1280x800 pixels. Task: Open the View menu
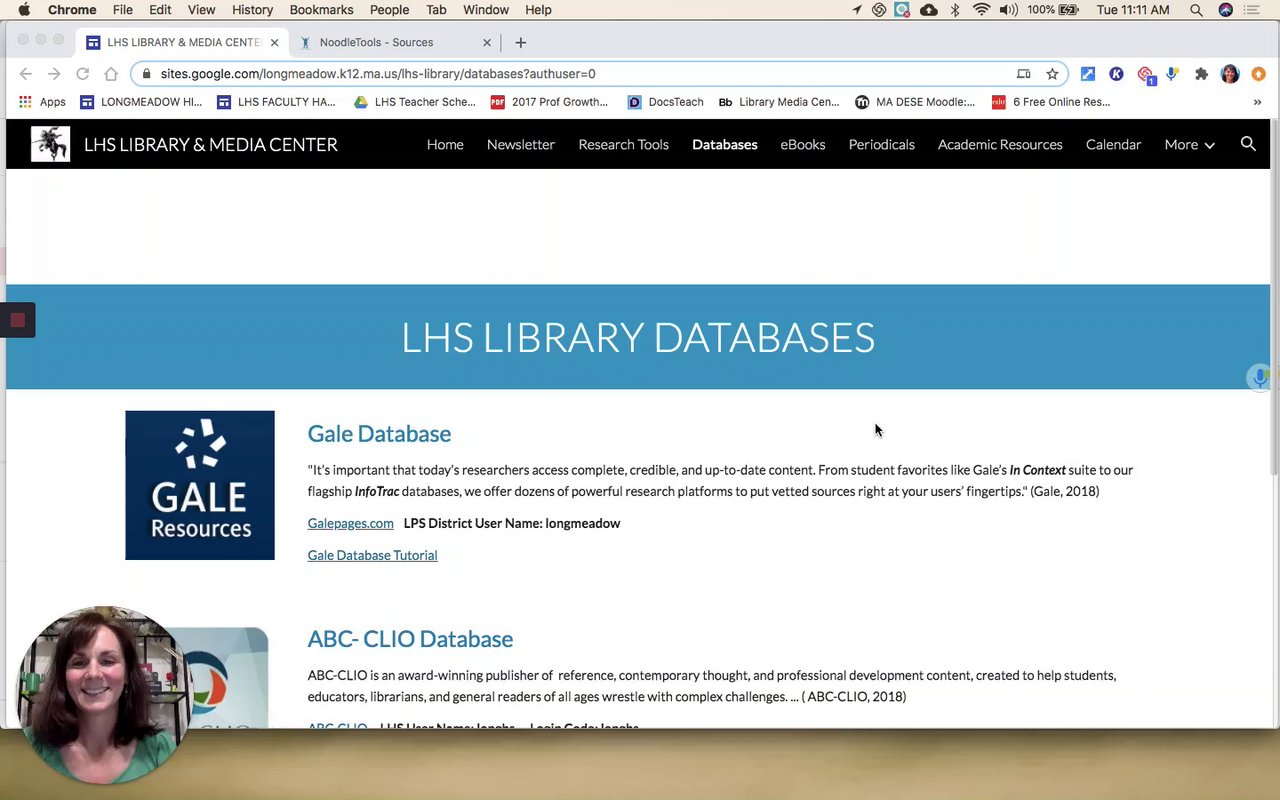coord(201,10)
